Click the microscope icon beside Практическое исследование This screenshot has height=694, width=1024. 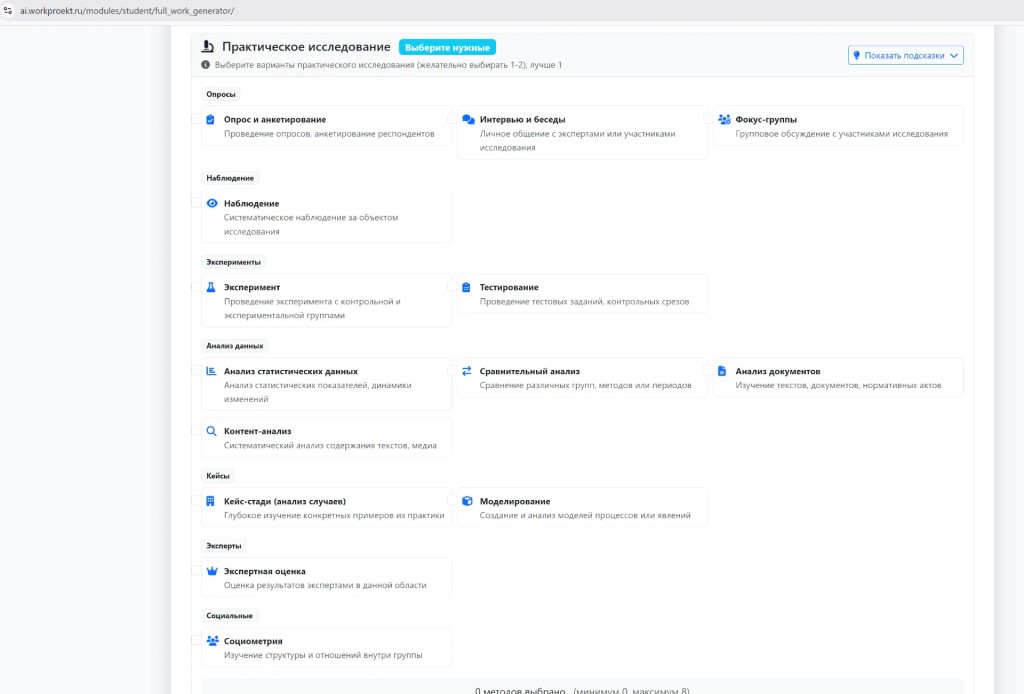[208, 46]
